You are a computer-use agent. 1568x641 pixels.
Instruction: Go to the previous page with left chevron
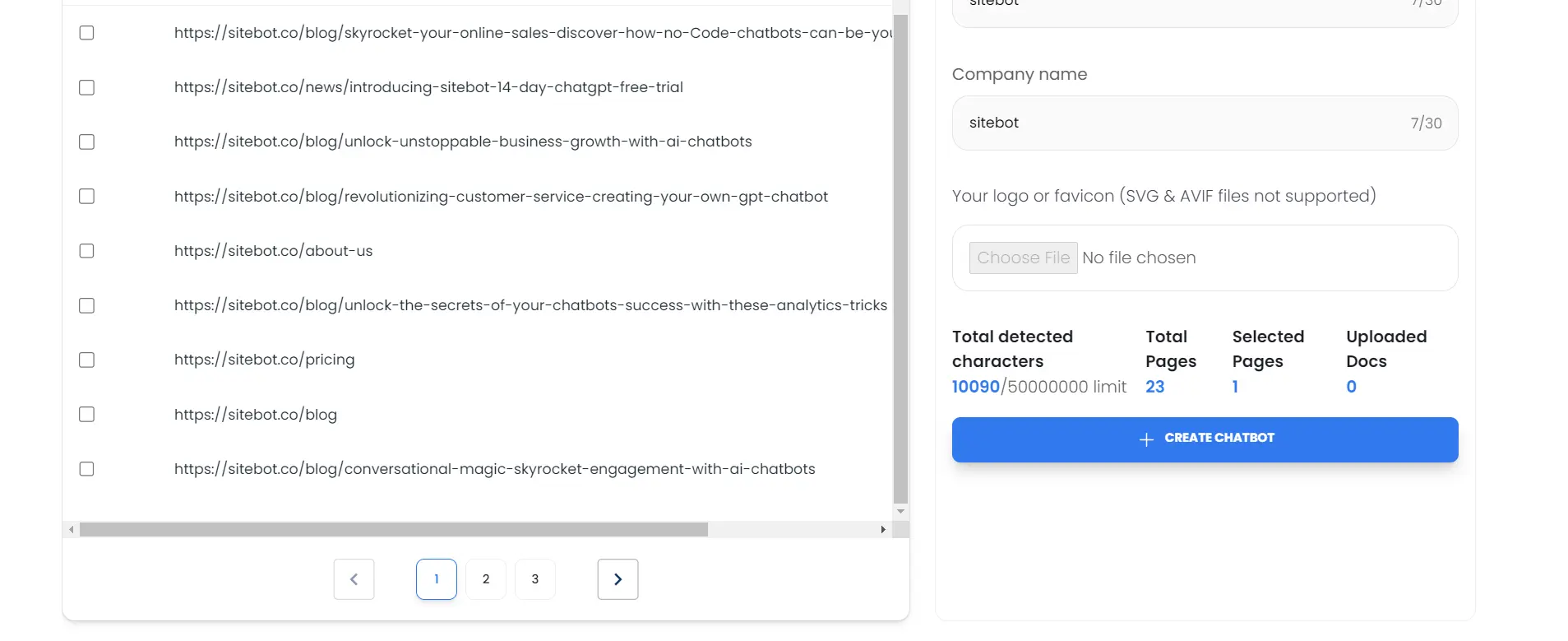354,579
